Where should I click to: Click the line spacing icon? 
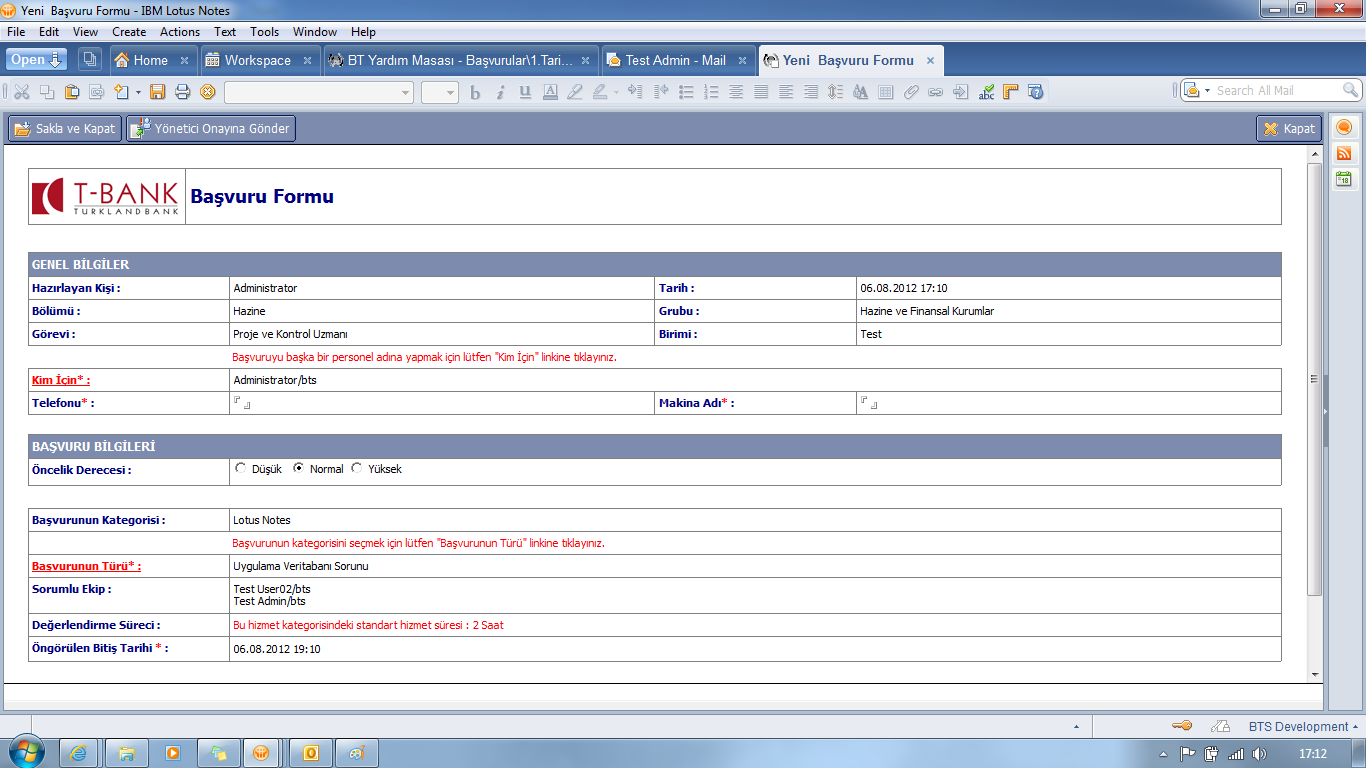835,92
